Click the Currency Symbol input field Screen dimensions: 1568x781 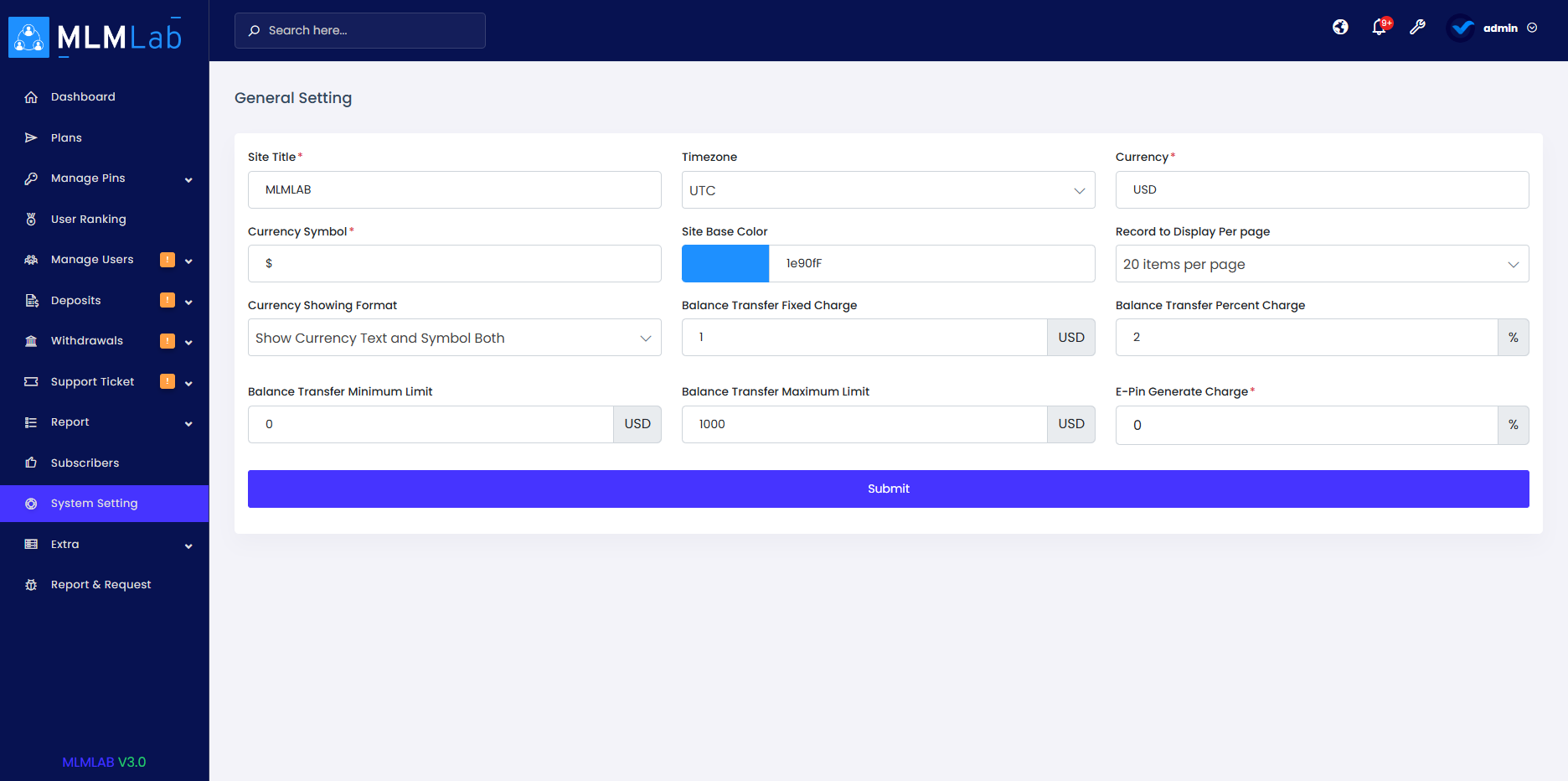pos(455,264)
